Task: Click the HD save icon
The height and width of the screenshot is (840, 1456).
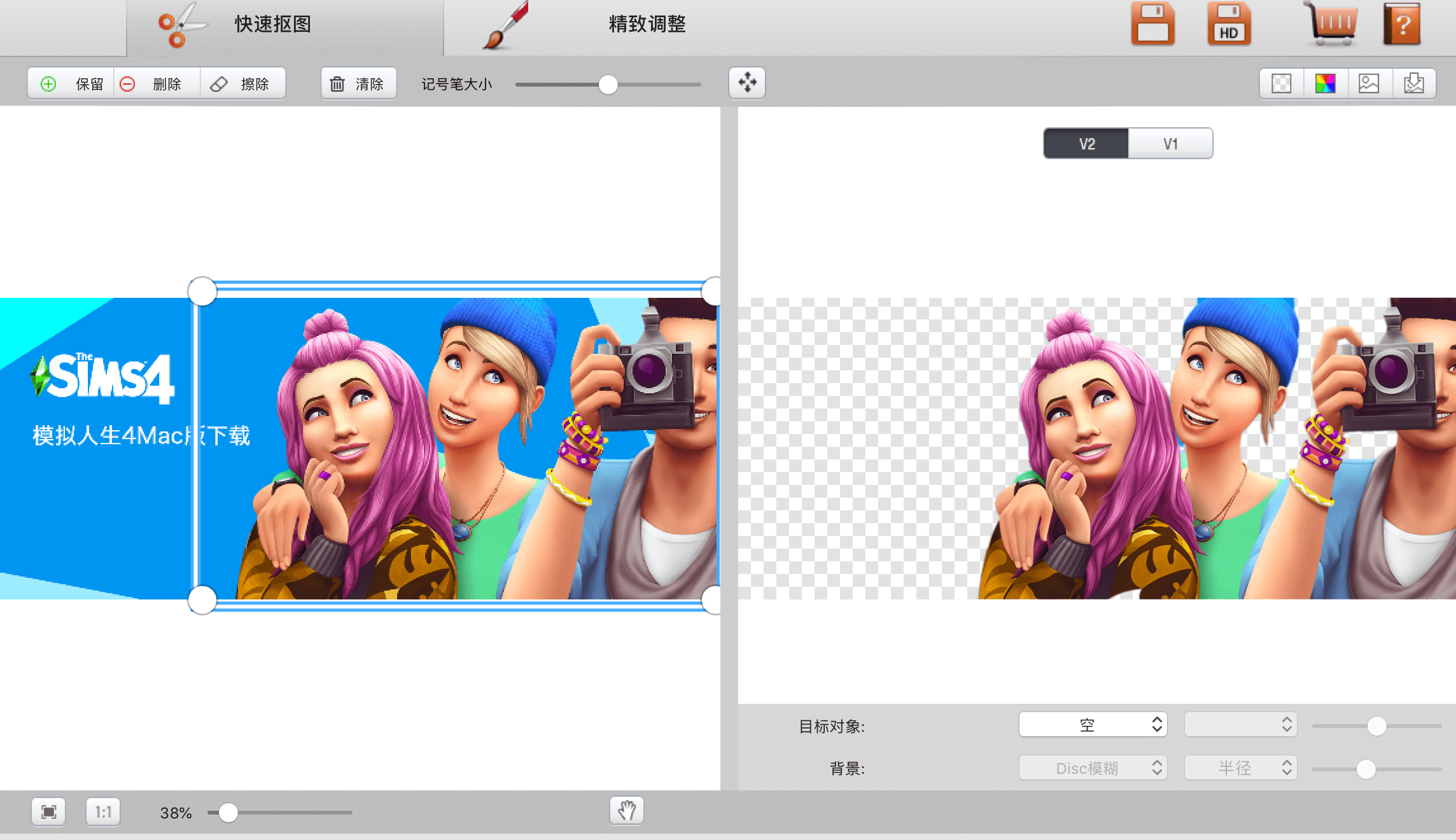Action: pyautogui.click(x=1229, y=24)
